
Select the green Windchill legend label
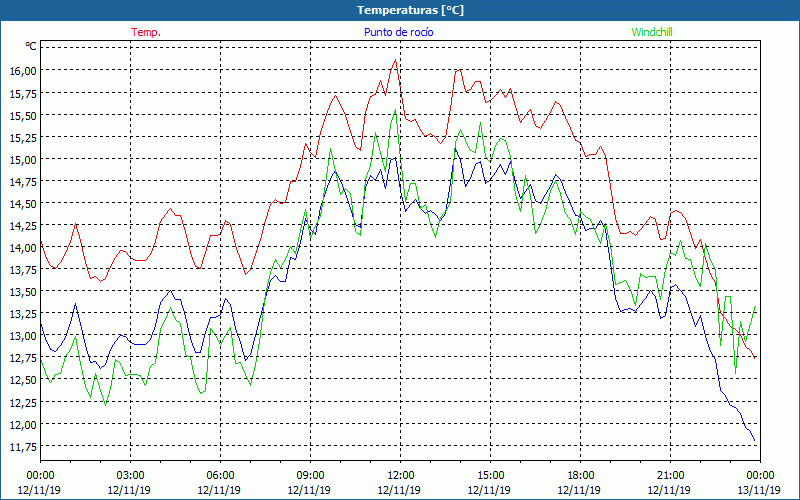(652, 32)
